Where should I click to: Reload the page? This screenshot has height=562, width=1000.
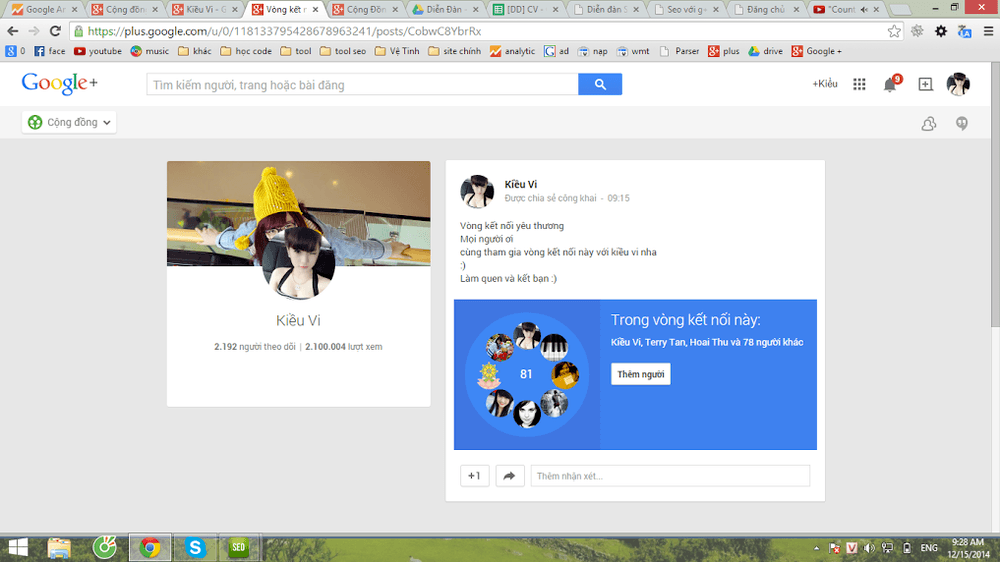(x=55, y=31)
